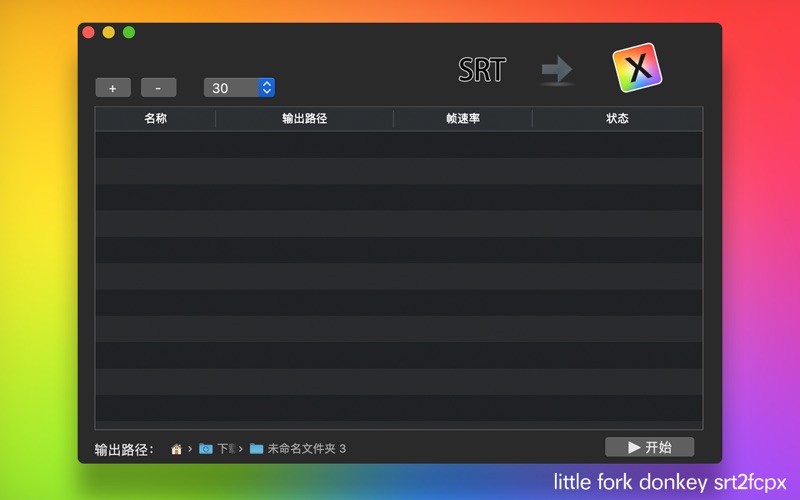Close the window with red button

point(88,33)
